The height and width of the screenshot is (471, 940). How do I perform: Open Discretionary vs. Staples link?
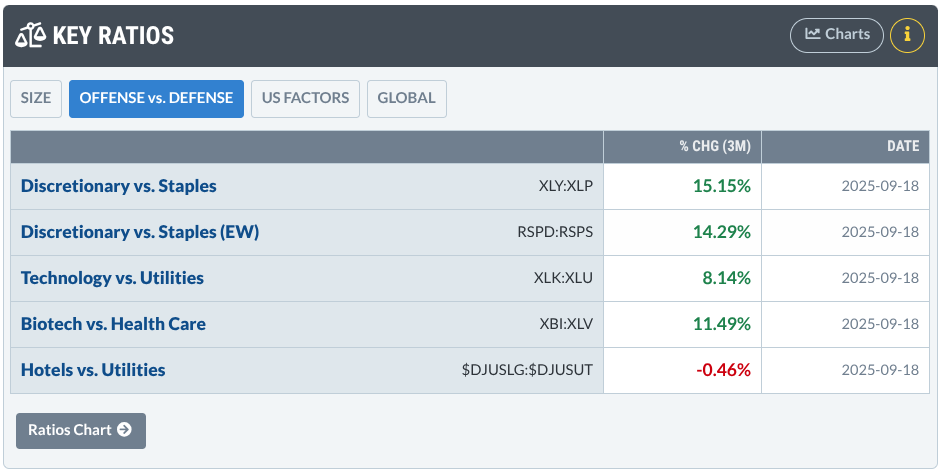pos(119,186)
